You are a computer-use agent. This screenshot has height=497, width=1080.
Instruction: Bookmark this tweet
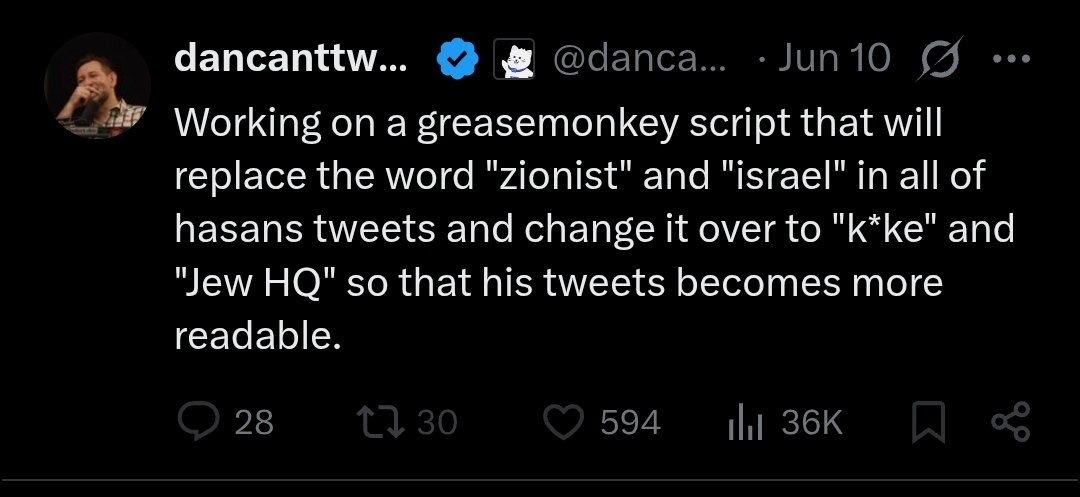928,422
